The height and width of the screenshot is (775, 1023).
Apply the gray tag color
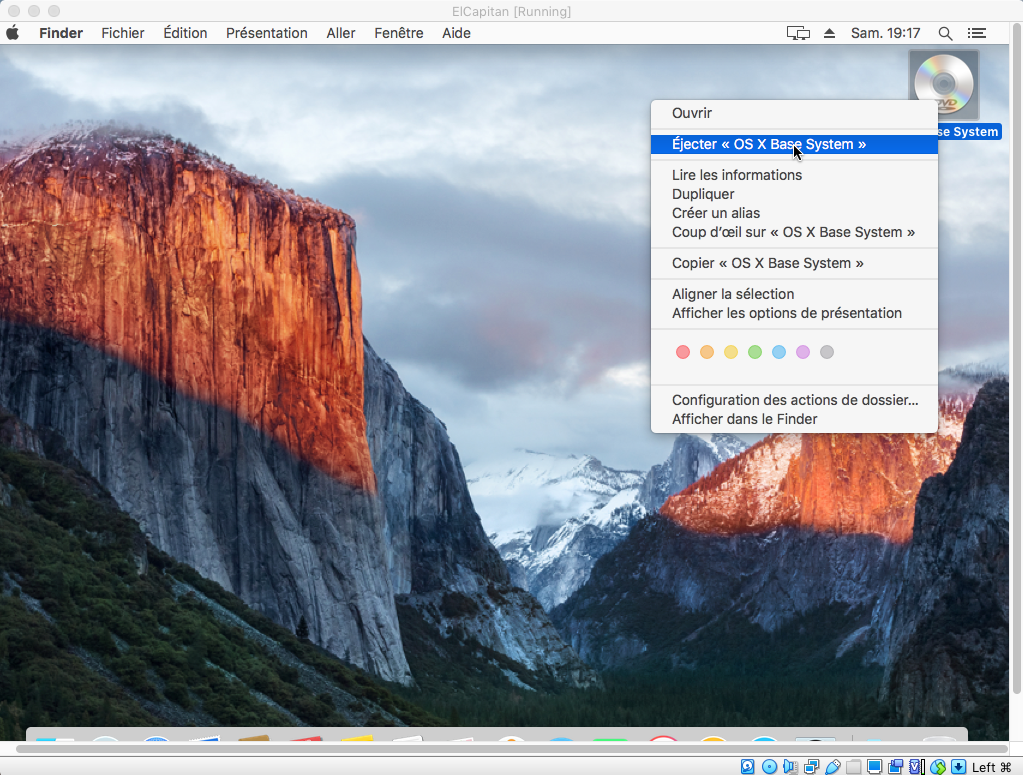pyautogui.click(x=827, y=352)
